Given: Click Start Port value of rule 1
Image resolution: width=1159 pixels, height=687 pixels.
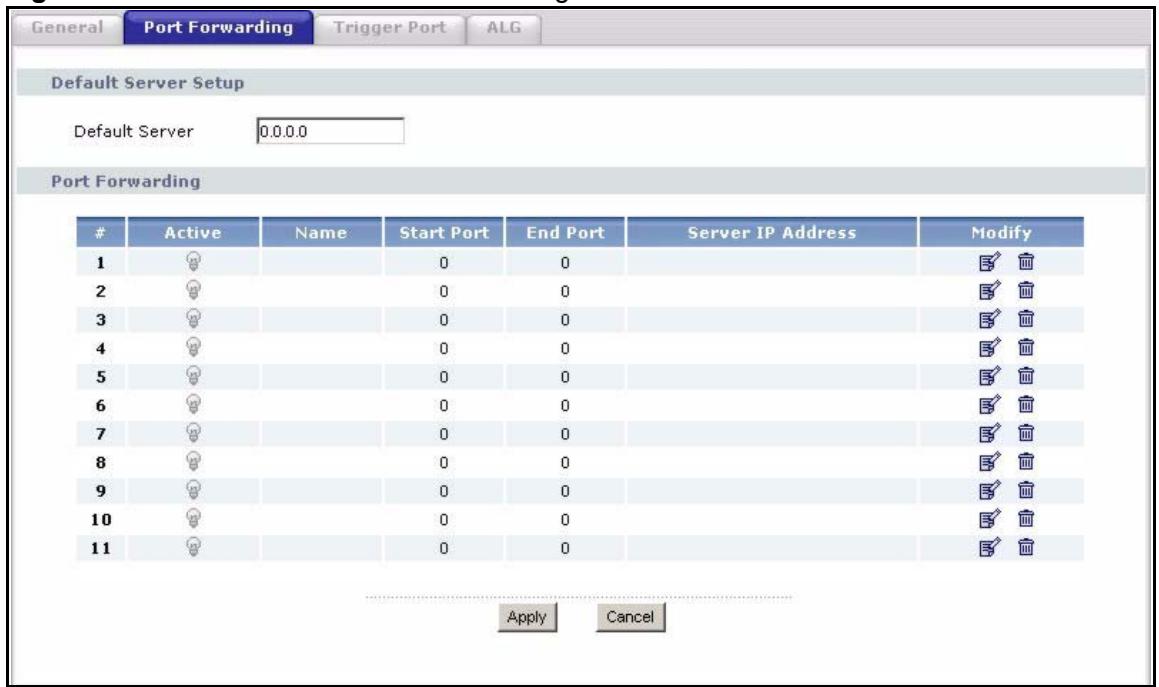Looking at the screenshot, I should 443,263.
